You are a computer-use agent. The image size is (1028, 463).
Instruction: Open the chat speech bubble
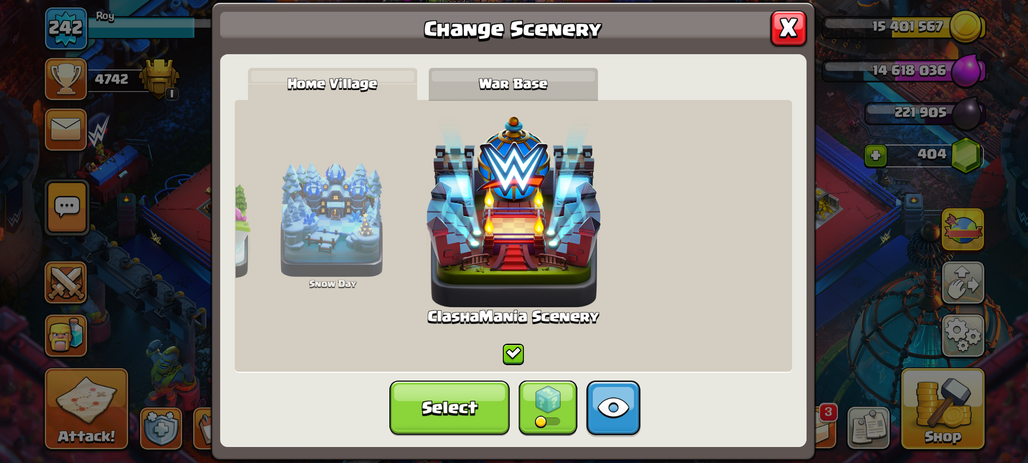[x=66, y=208]
